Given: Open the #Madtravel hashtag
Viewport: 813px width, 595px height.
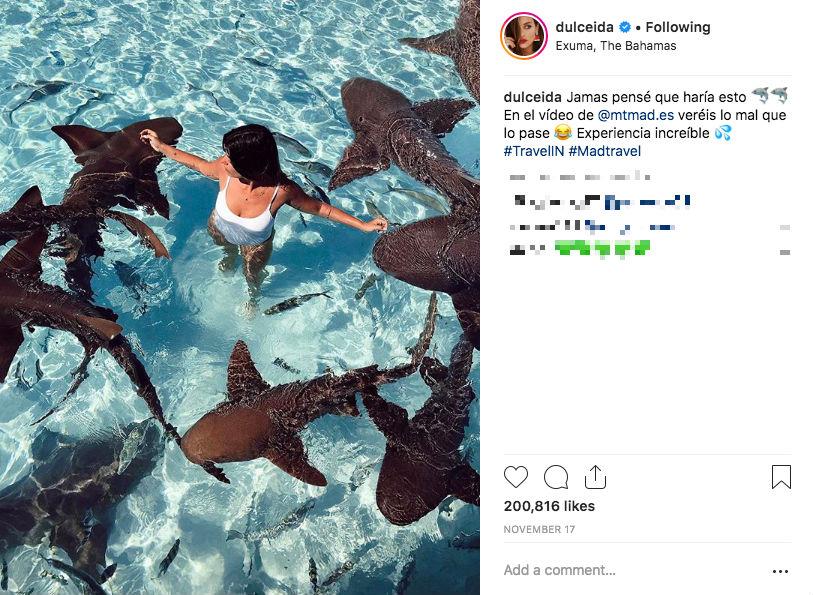Looking at the screenshot, I should [605, 151].
